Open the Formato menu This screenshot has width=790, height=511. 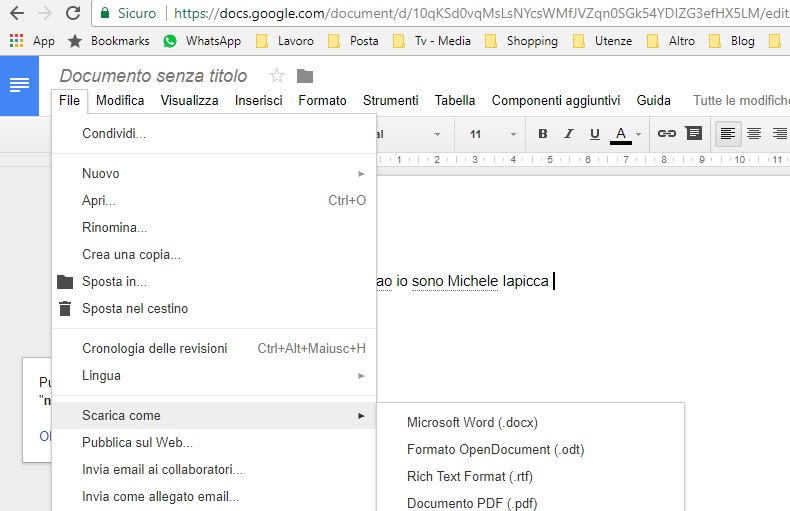click(x=322, y=100)
